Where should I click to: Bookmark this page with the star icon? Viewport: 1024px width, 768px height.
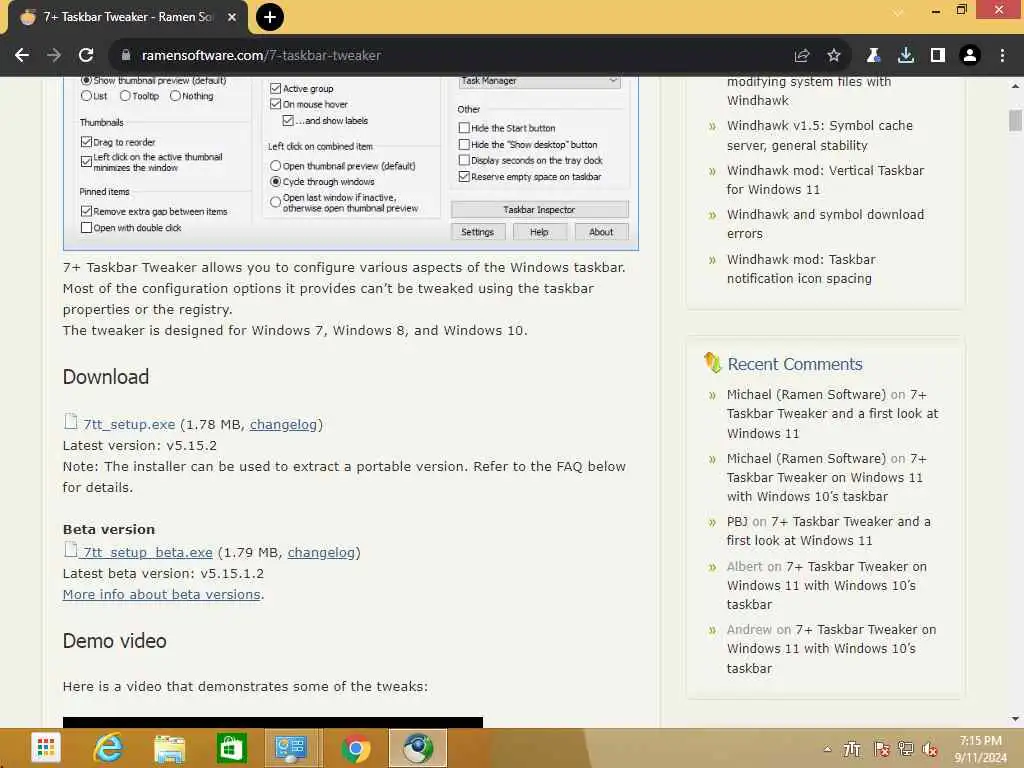[x=834, y=56]
